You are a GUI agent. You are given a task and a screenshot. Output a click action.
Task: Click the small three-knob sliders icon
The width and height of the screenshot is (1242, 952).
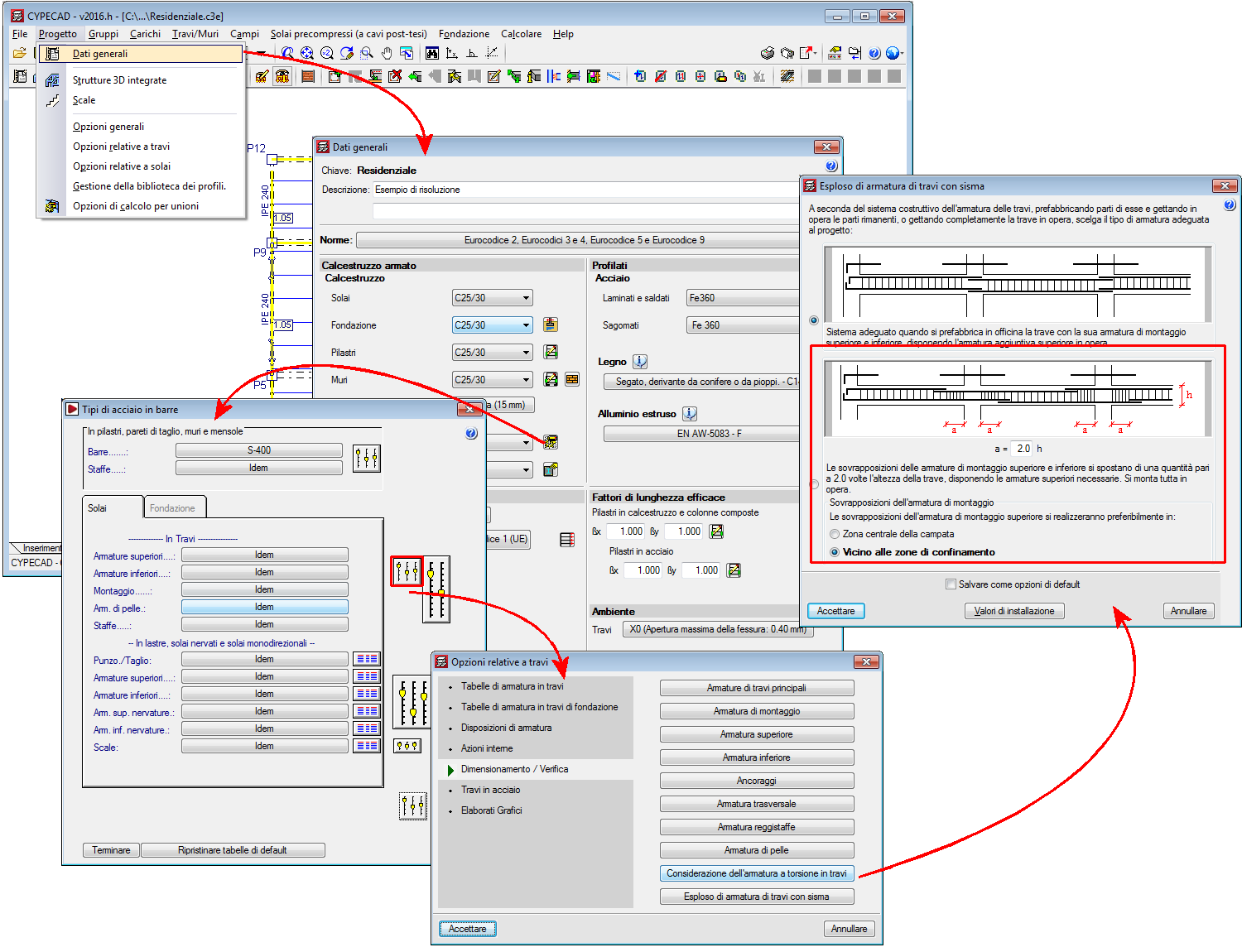point(407,746)
